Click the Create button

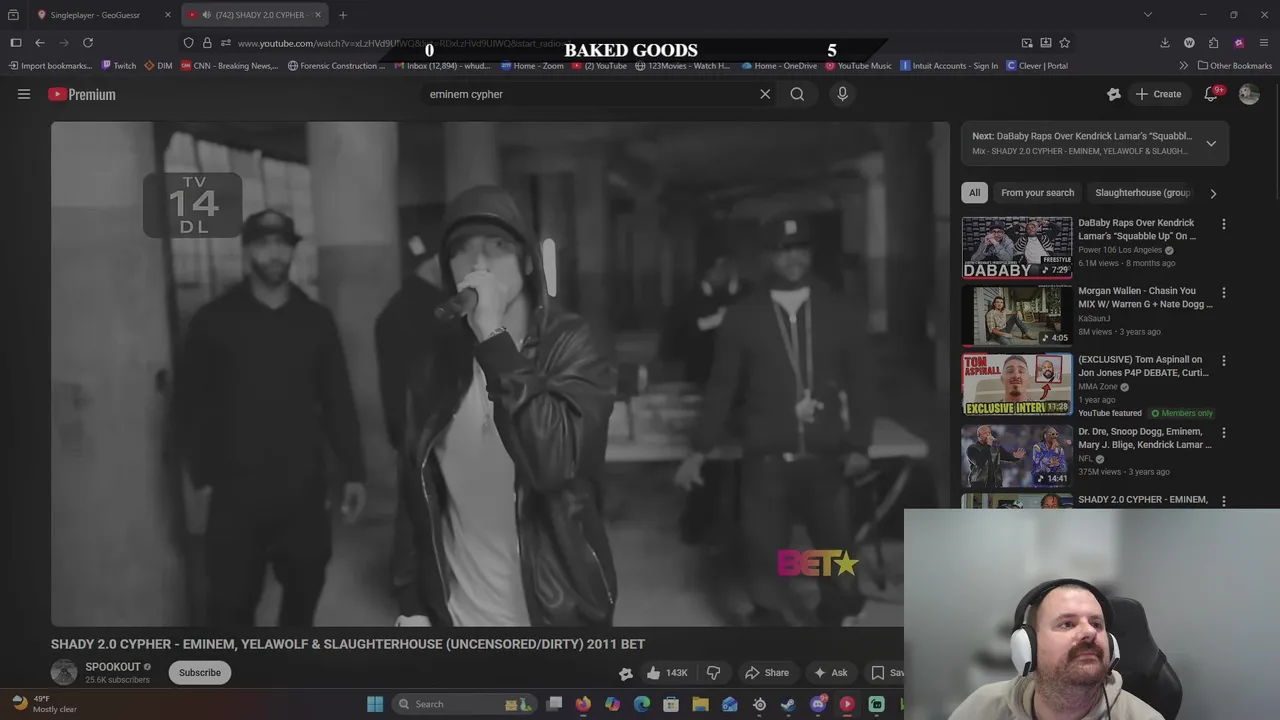1158,94
